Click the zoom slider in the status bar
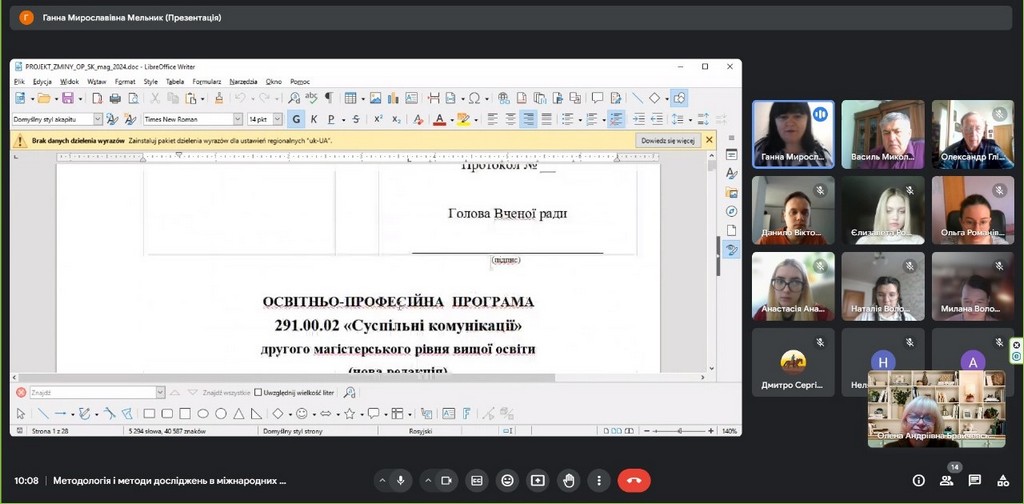This screenshot has width=1024, height=504. 679,431
